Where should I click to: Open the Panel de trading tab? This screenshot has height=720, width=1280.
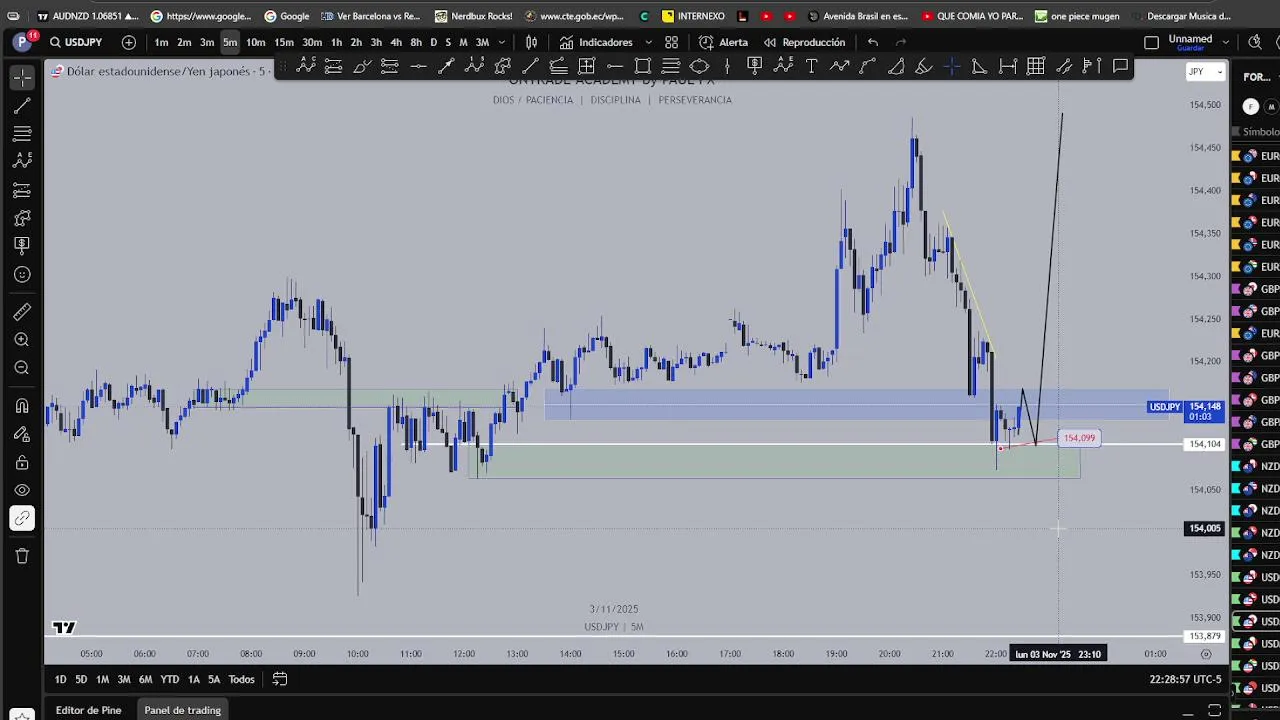tap(182, 710)
